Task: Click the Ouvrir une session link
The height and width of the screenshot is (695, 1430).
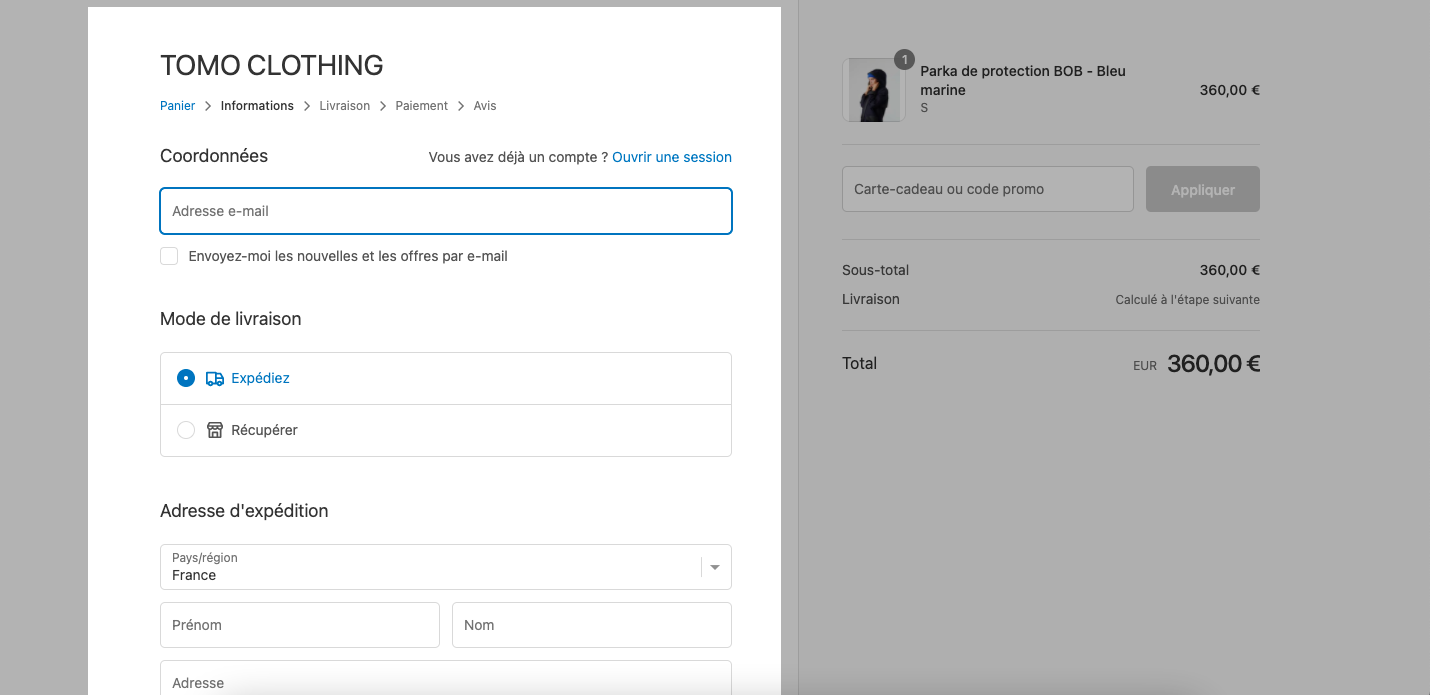Action: (672, 157)
